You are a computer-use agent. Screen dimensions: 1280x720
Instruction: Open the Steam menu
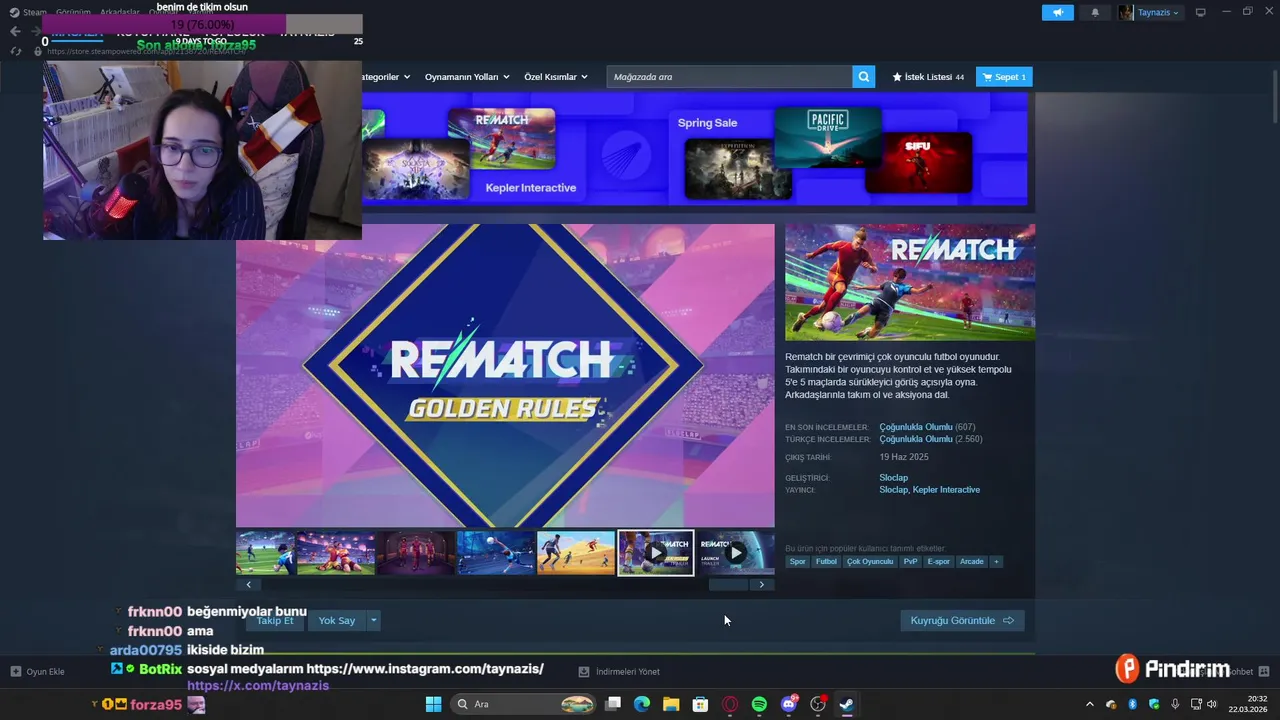(x=28, y=12)
